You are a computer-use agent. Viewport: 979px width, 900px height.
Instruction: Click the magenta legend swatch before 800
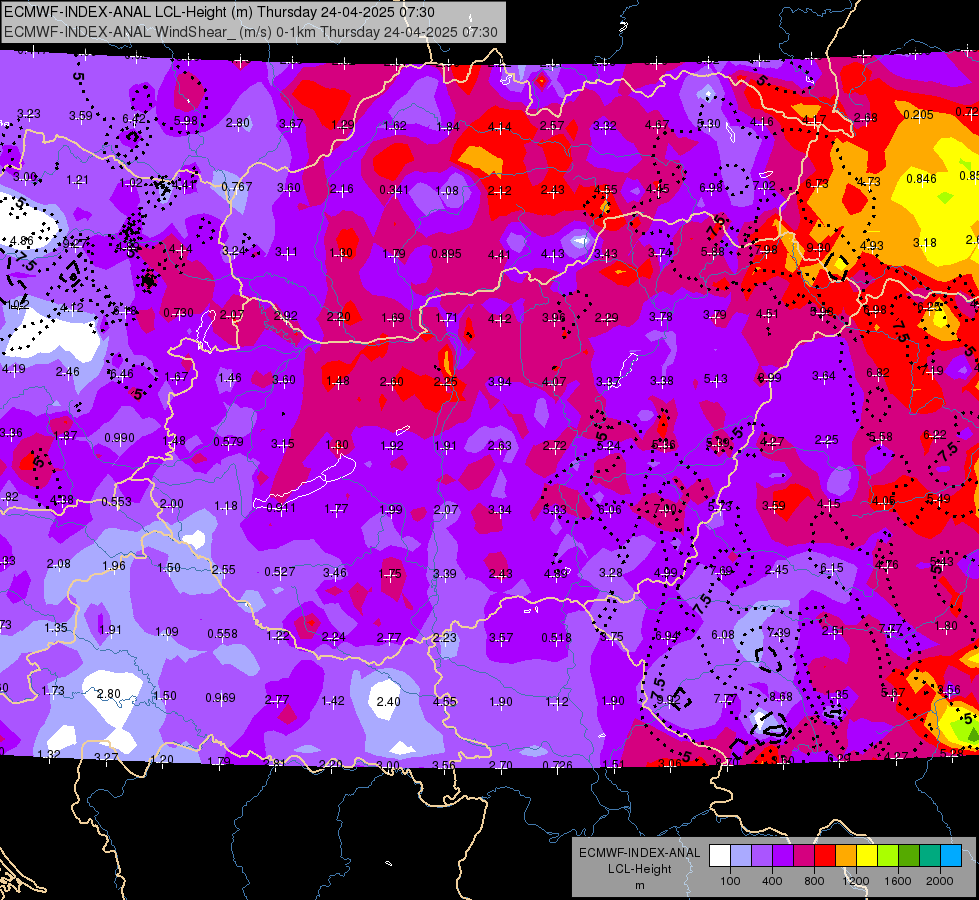click(804, 856)
